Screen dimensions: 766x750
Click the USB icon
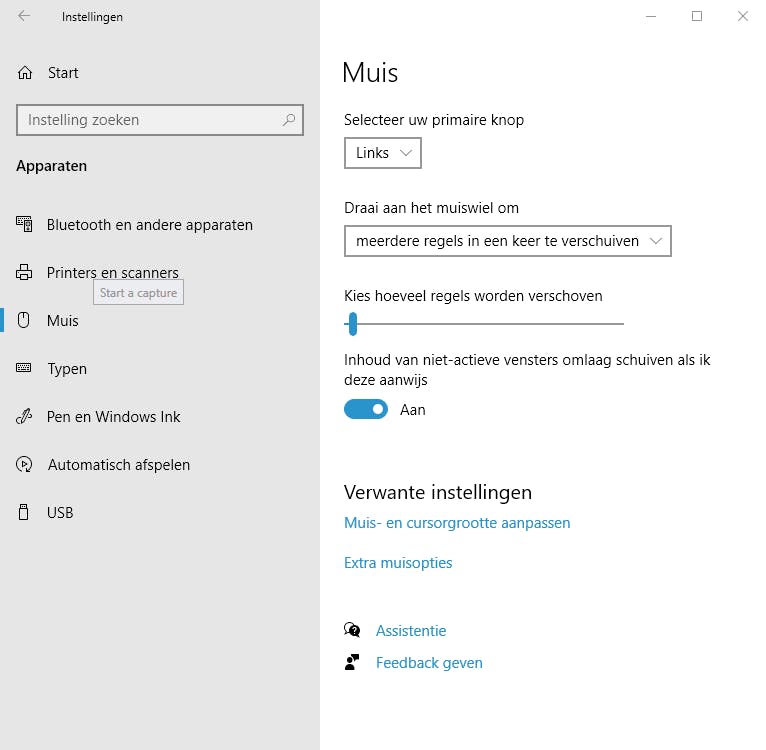pos(25,513)
